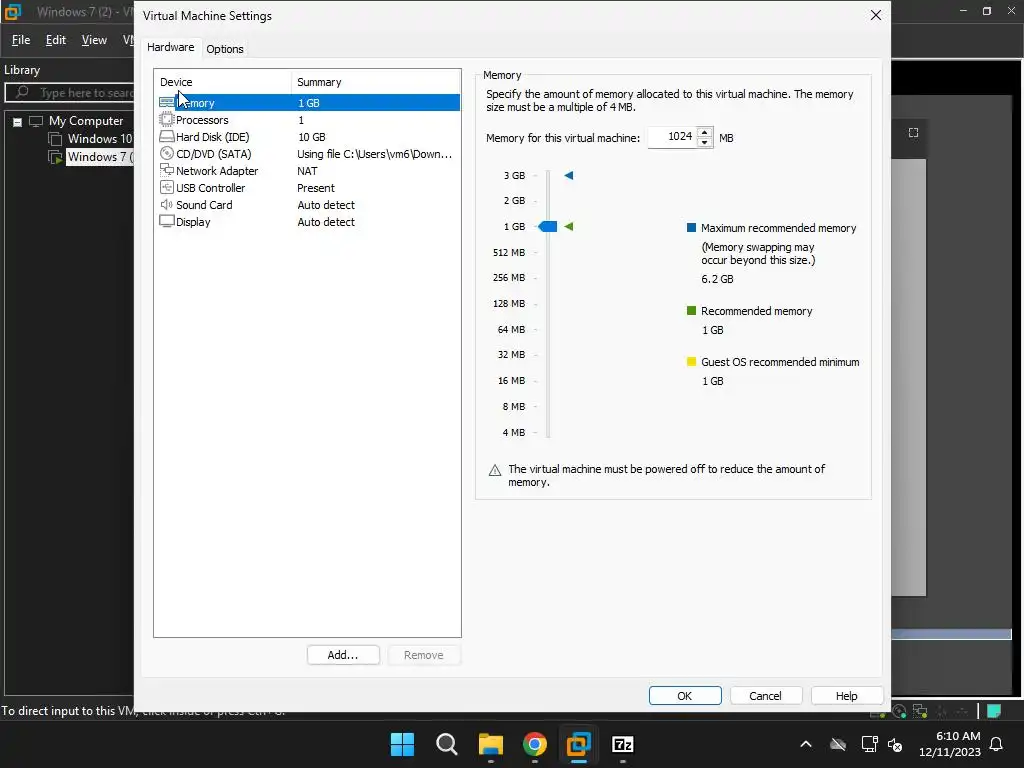The image size is (1024, 768).
Task: Click the blue maximum memory marker
Action: (569, 175)
